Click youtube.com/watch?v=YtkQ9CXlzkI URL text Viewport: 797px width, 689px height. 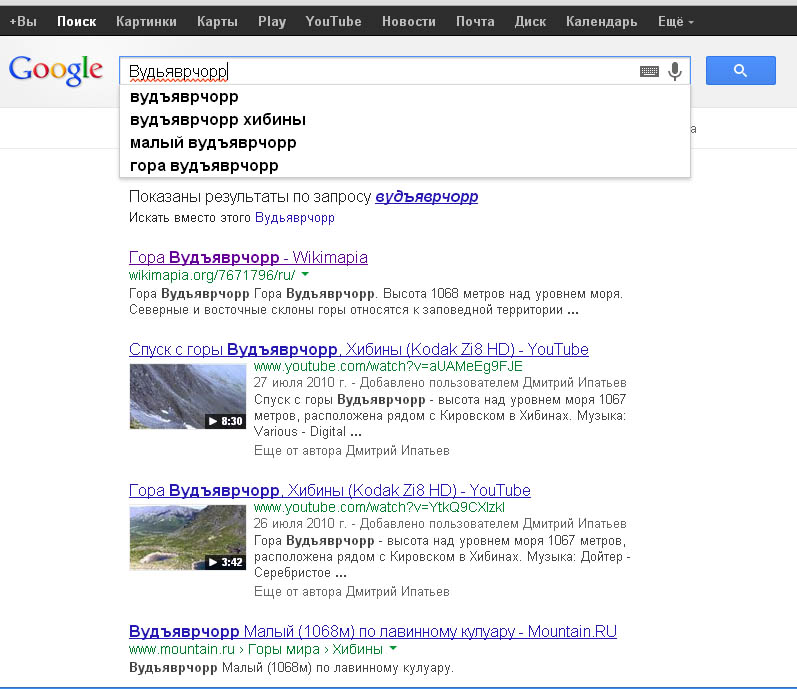click(379, 507)
